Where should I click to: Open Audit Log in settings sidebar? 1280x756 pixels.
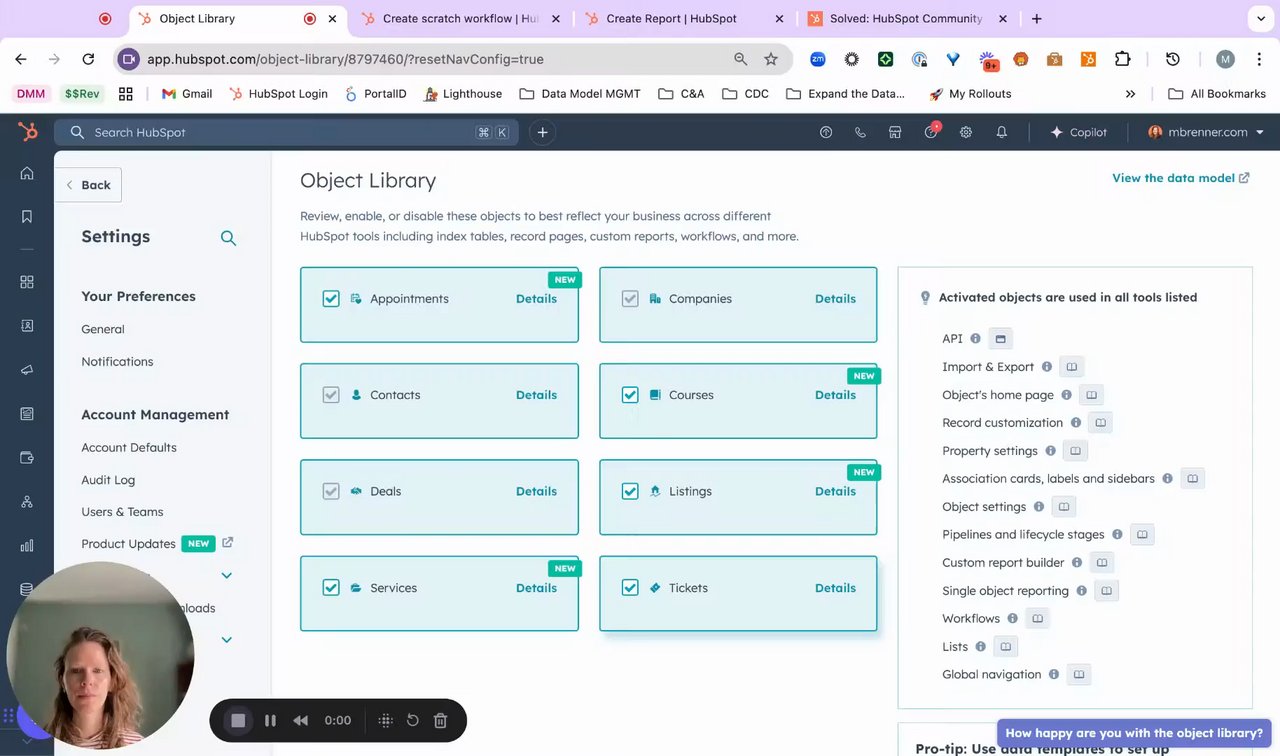click(x=108, y=480)
